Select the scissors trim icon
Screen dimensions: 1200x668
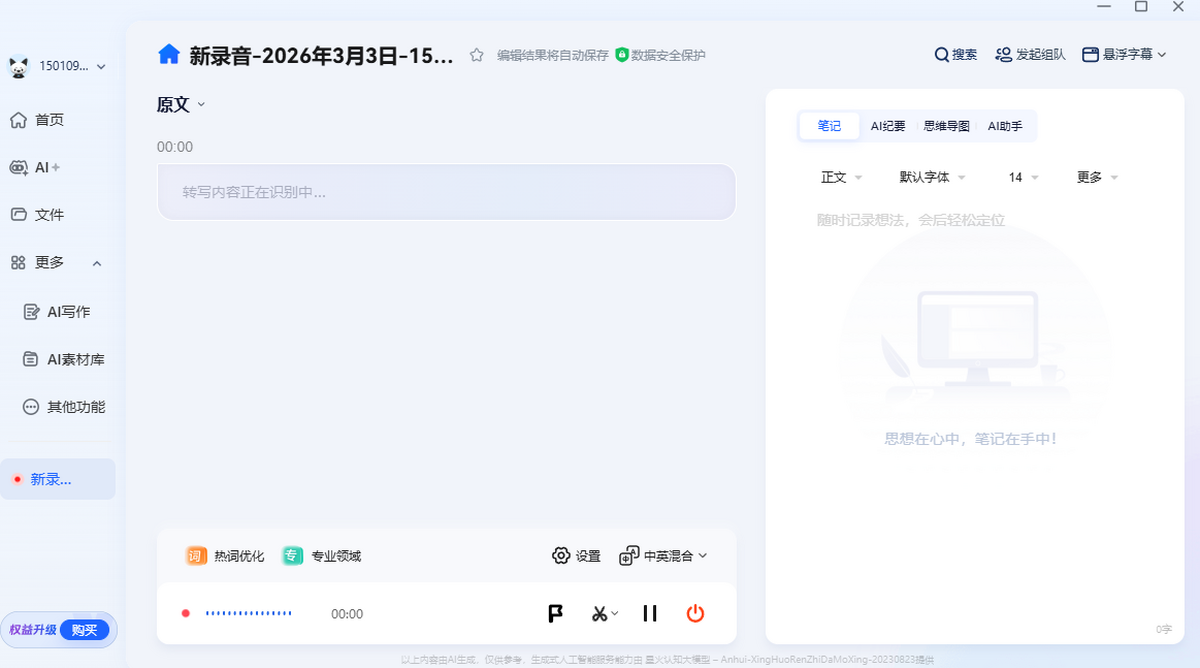[x=599, y=613]
